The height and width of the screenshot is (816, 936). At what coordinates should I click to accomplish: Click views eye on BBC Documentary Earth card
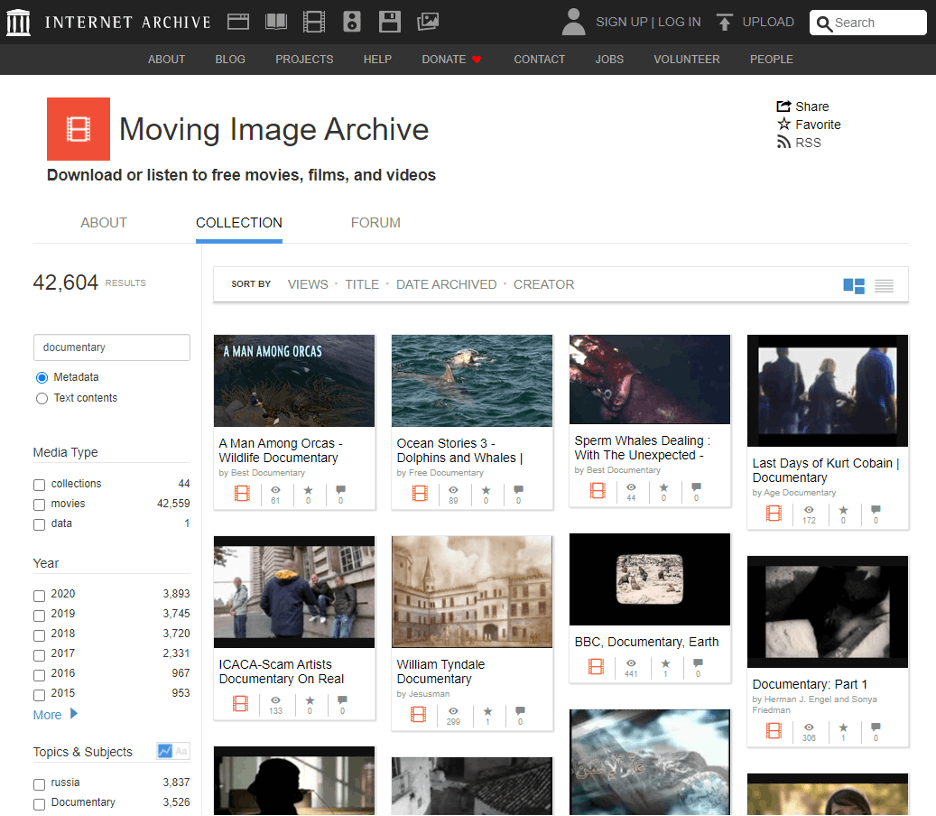(x=631, y=663)
